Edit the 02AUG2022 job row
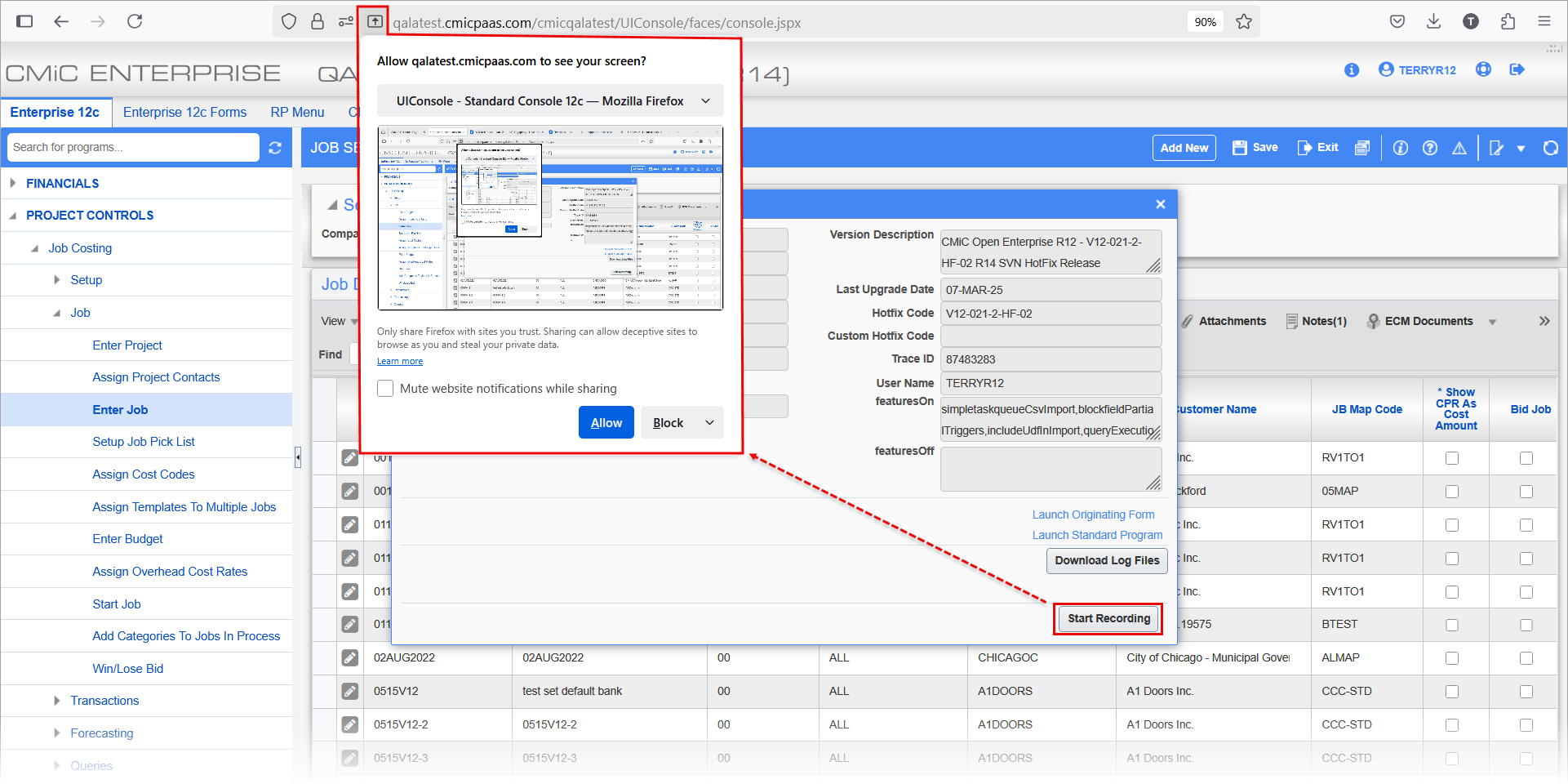The width and height of the screenshot is (1568, 784). click(350, 657)
